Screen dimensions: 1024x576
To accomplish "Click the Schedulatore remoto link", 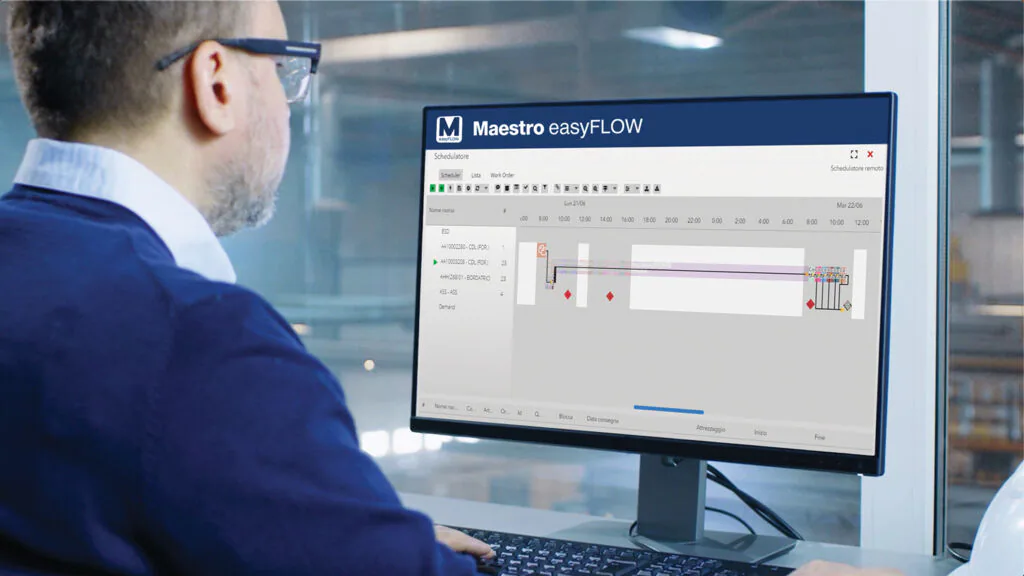I will click(x=856, y=169).
